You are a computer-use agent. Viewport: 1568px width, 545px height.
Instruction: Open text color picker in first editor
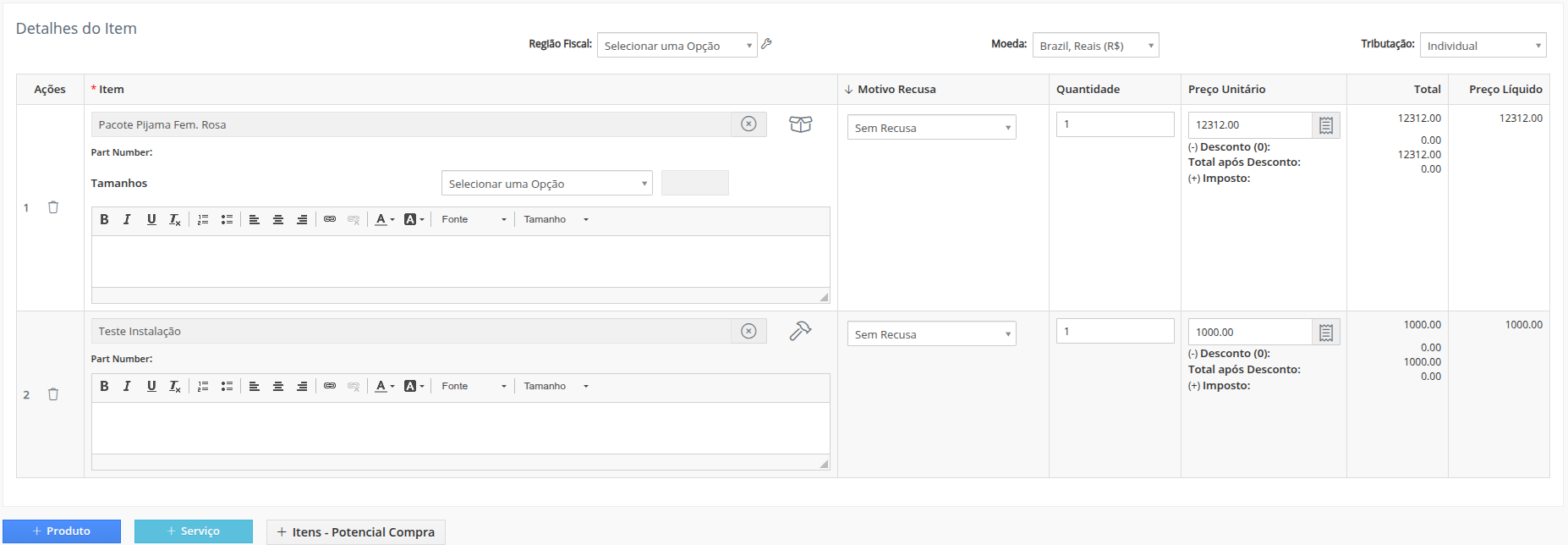385,219
